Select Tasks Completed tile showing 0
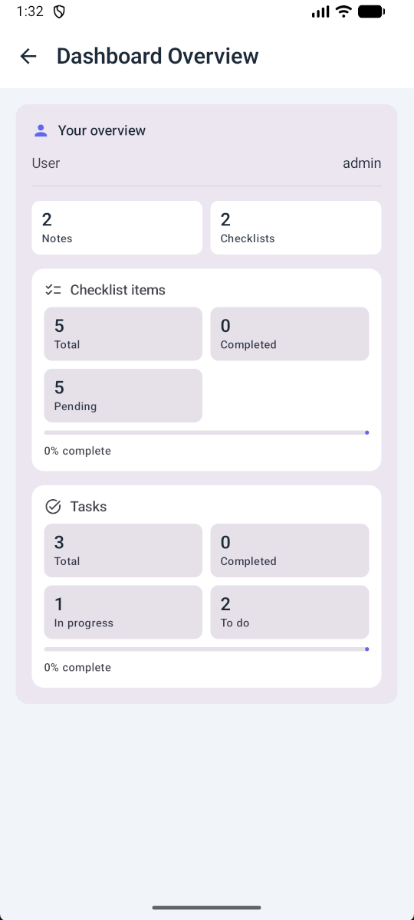 [x=290, y=550]
